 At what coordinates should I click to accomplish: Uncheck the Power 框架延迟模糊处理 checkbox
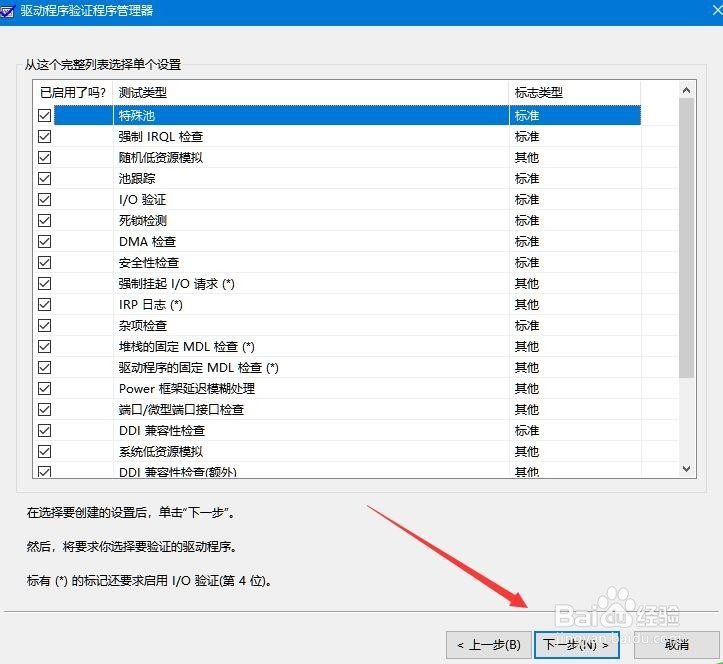click(x=44, y=388)
